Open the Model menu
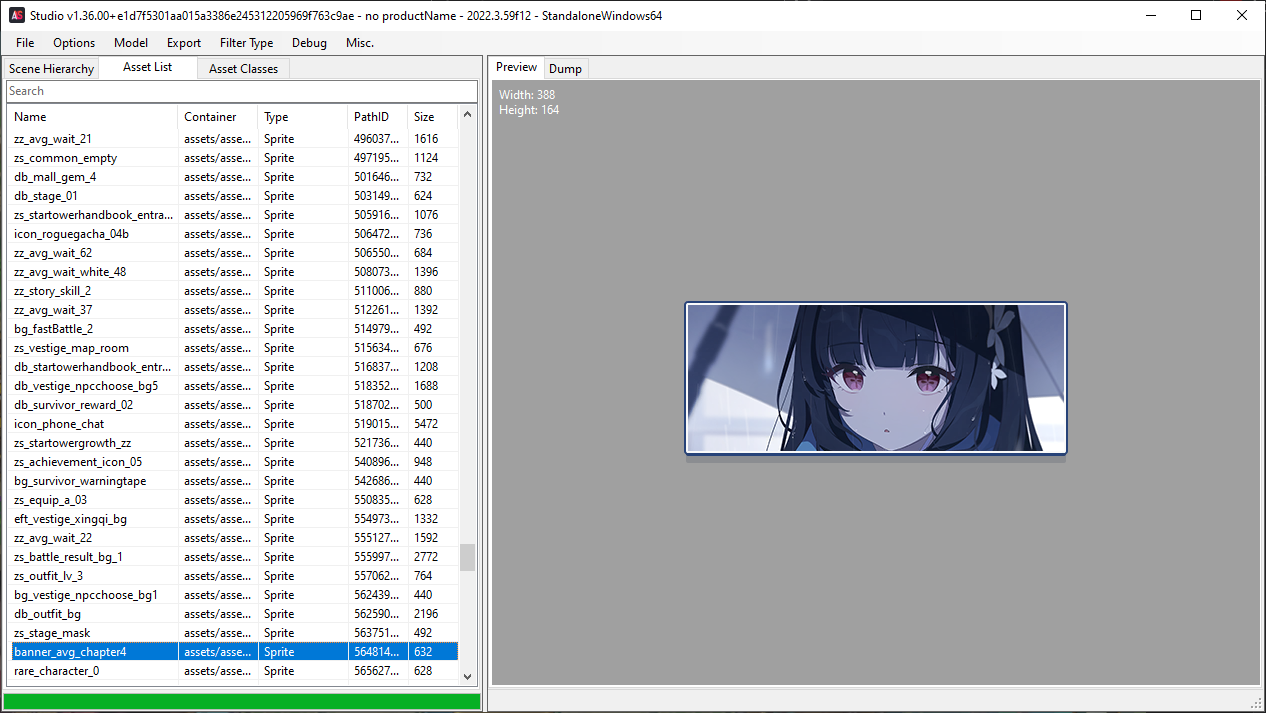This screenshot has width=1266, height=713. pos(131,43)
